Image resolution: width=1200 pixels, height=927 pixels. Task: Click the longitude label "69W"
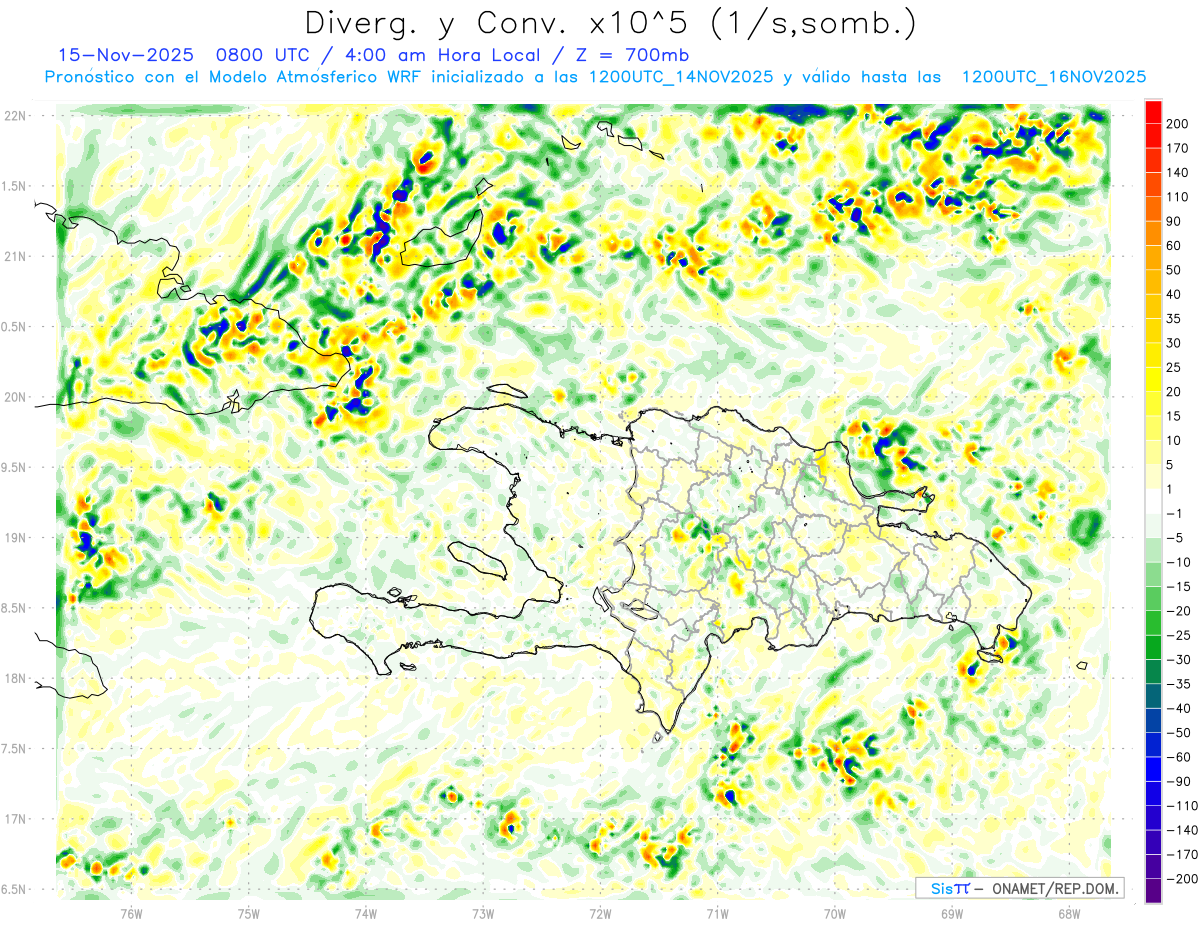(x=952, y=914)
